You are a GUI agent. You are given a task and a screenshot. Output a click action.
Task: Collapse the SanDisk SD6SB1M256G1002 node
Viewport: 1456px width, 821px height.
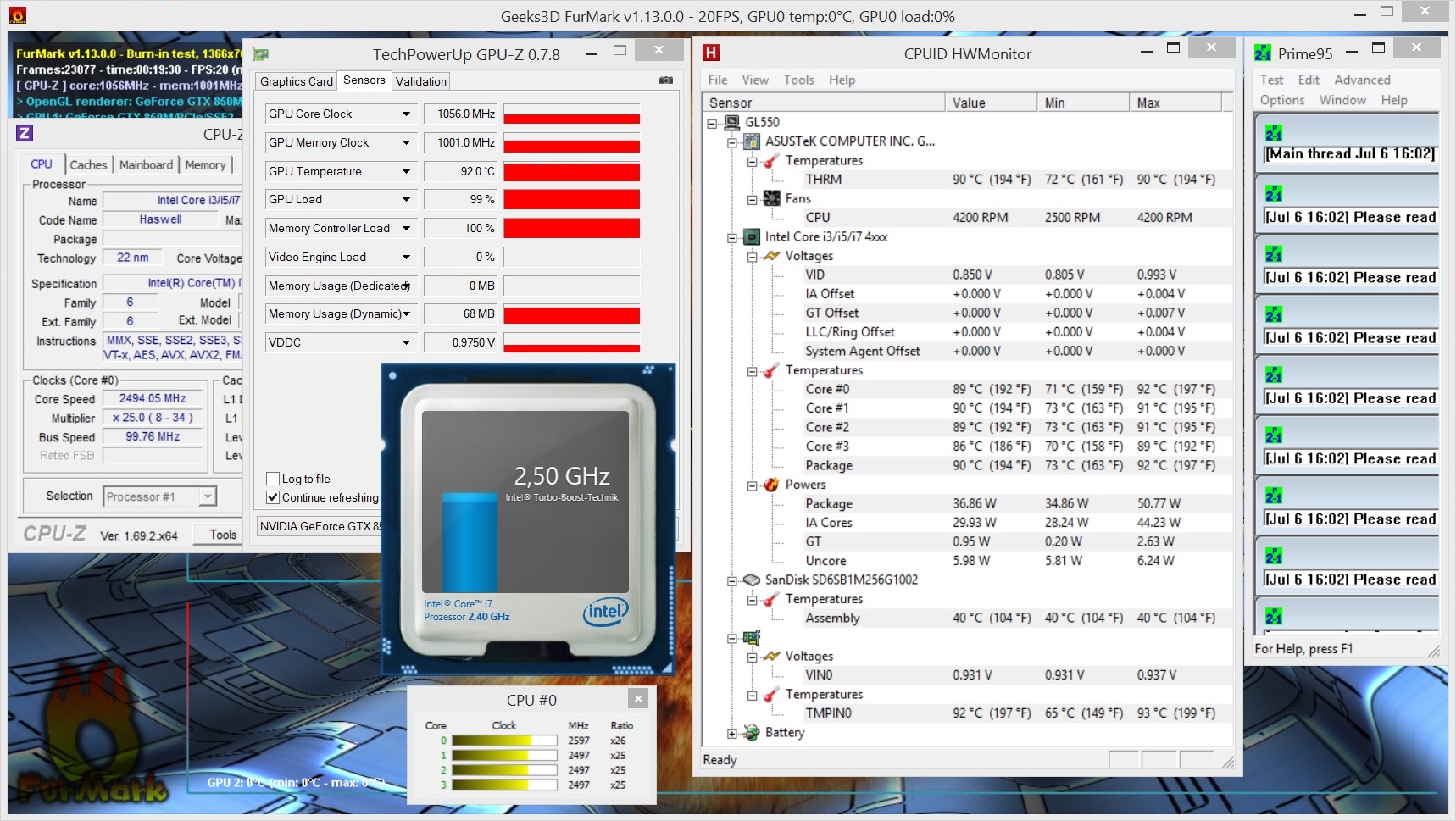(x=732, y=580)
